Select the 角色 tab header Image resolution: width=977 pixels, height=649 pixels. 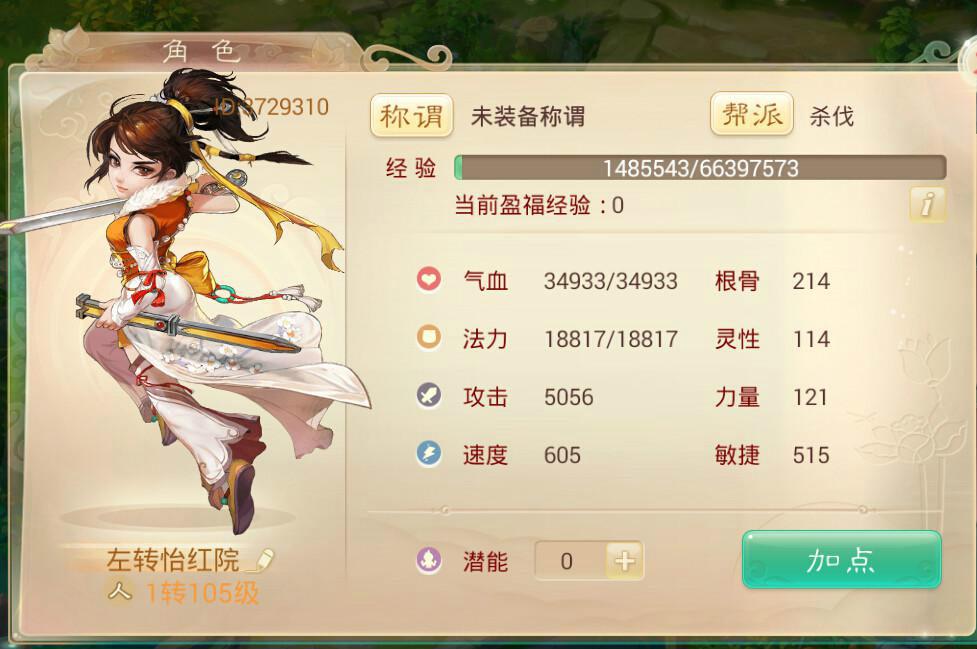(201, 51)
